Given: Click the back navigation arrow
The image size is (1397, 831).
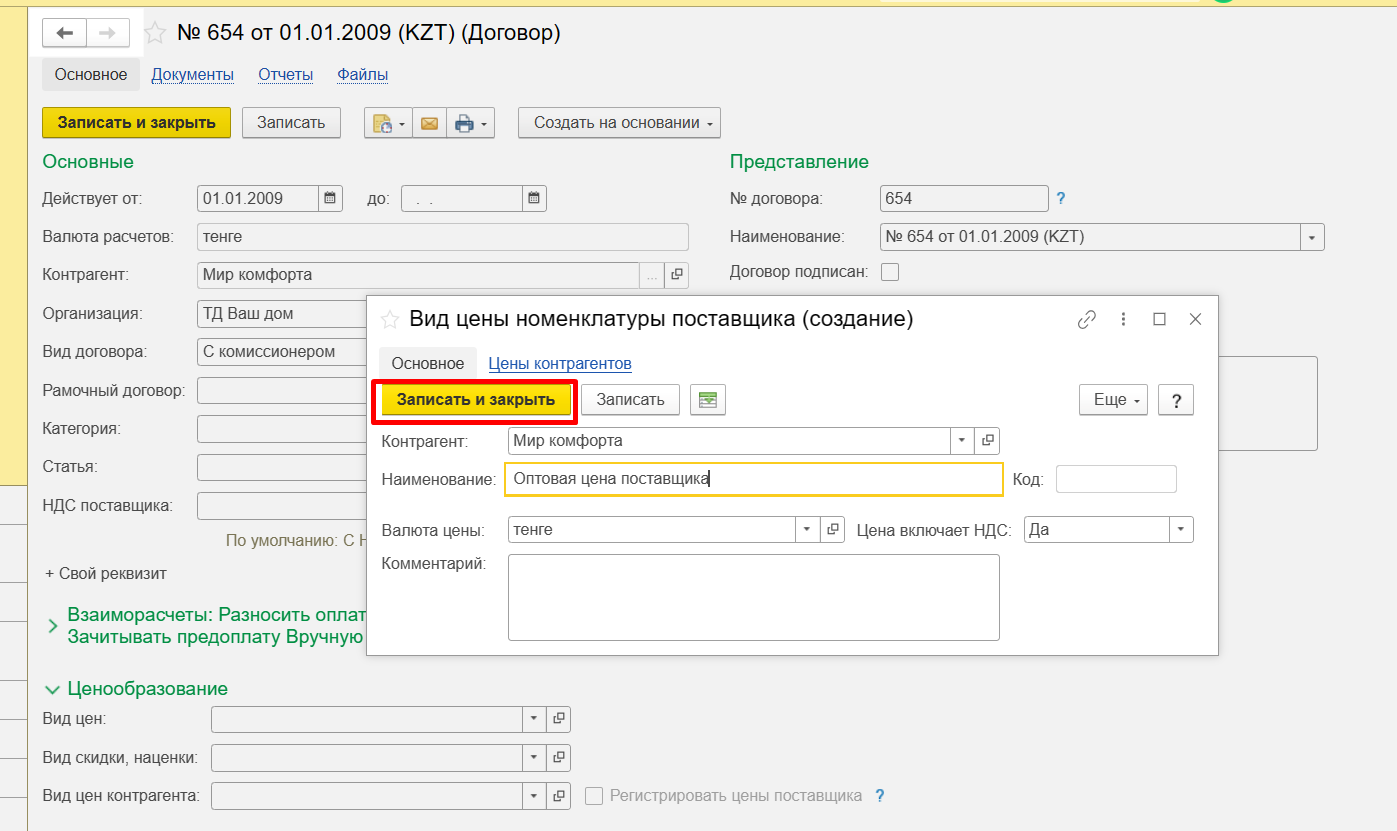Looking at the screenshot, I should (65, 33).
